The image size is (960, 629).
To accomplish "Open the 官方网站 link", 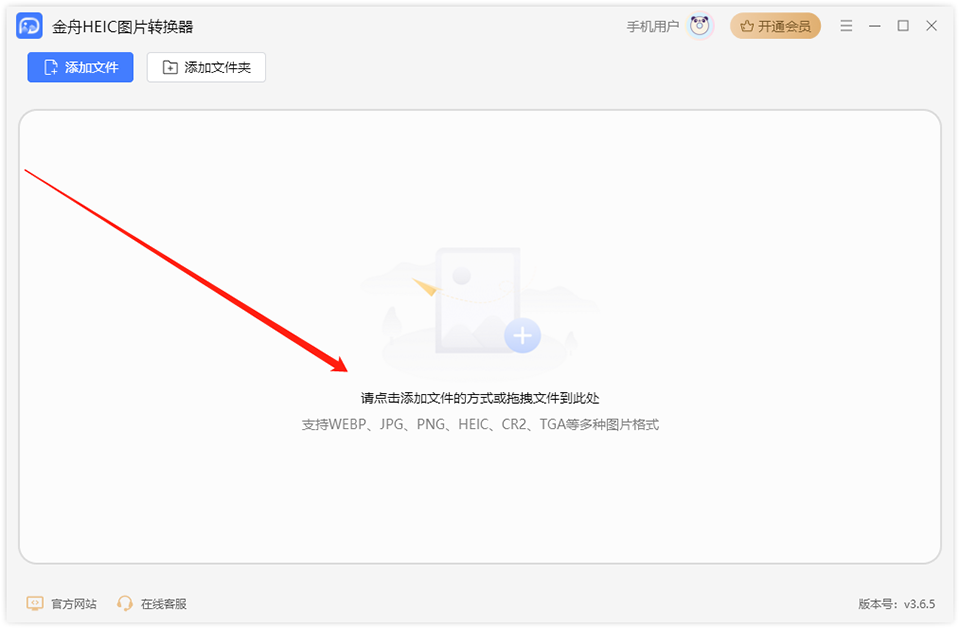I will tap(61, 604).
